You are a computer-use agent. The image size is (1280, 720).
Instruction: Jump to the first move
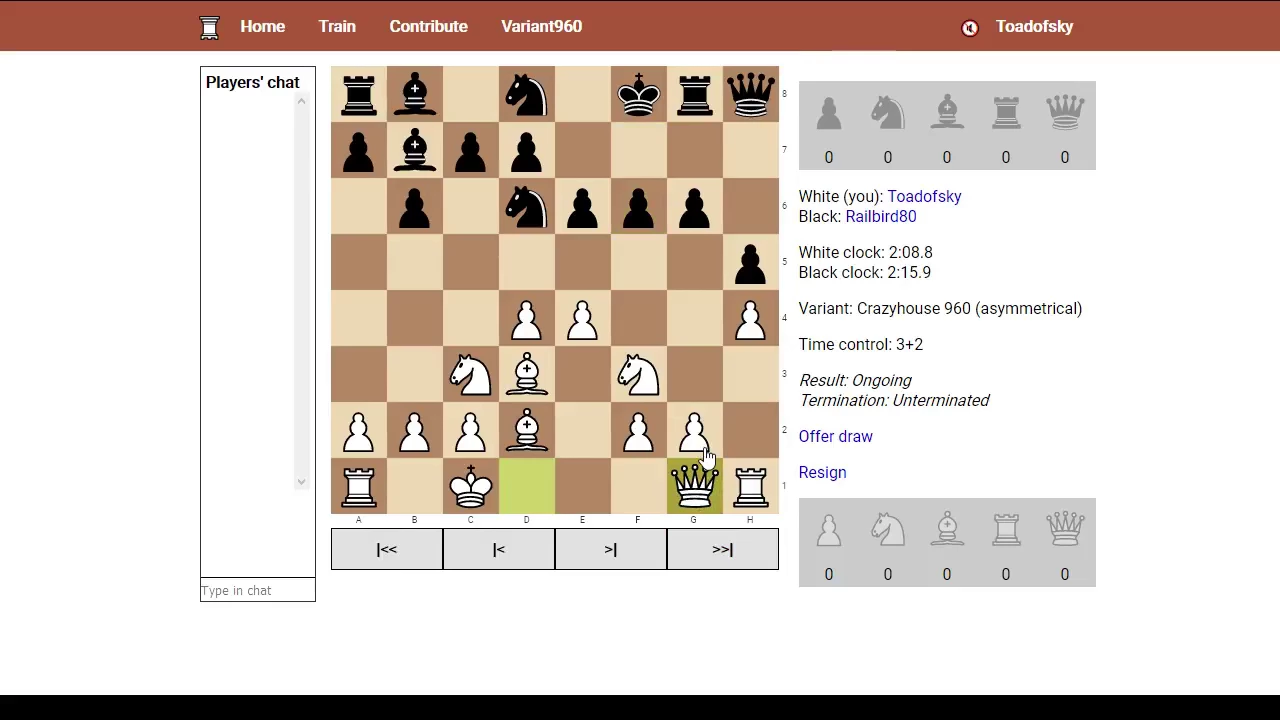[387, 549]
